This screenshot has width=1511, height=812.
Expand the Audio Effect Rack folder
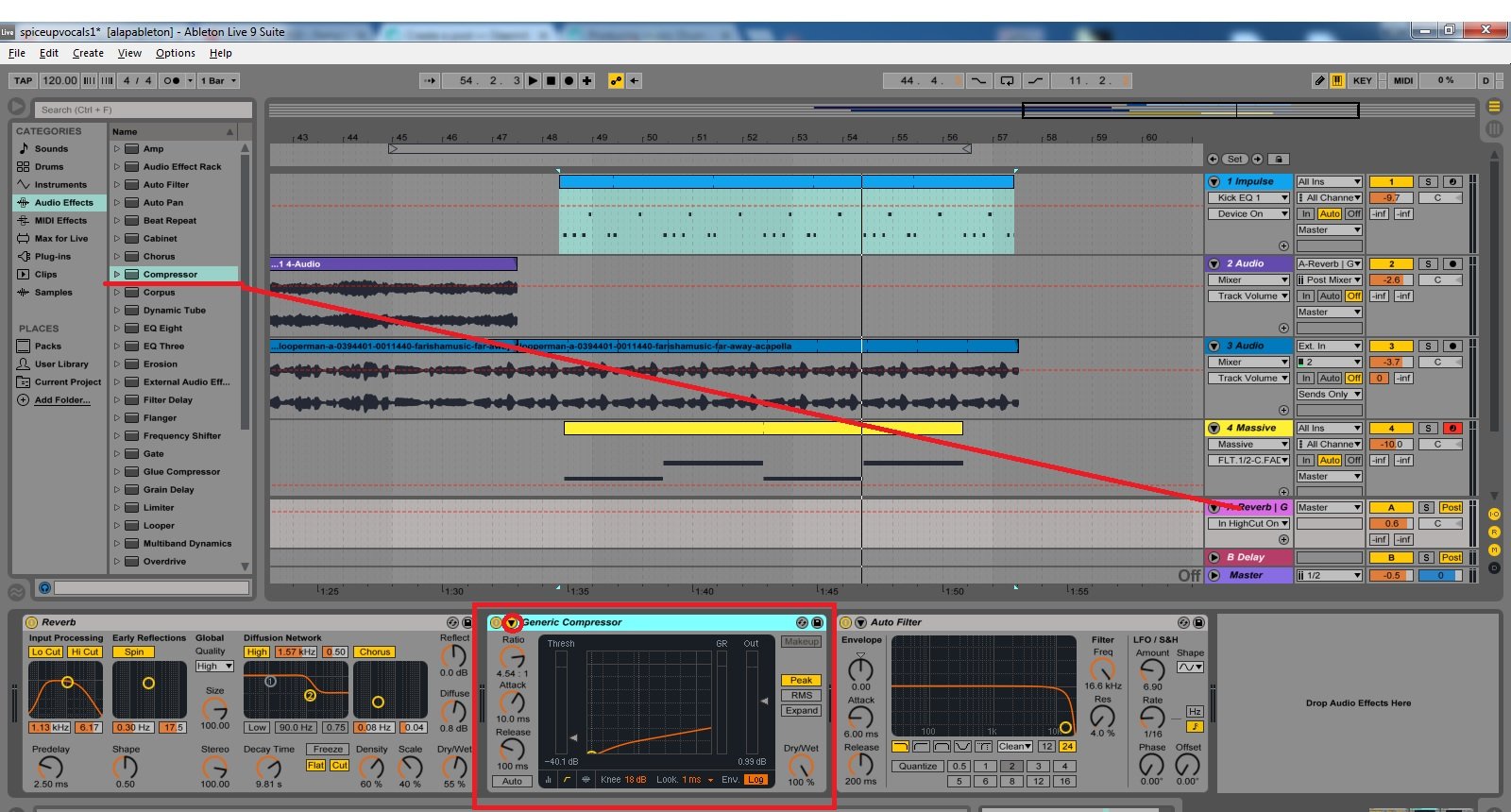point(117,167)
